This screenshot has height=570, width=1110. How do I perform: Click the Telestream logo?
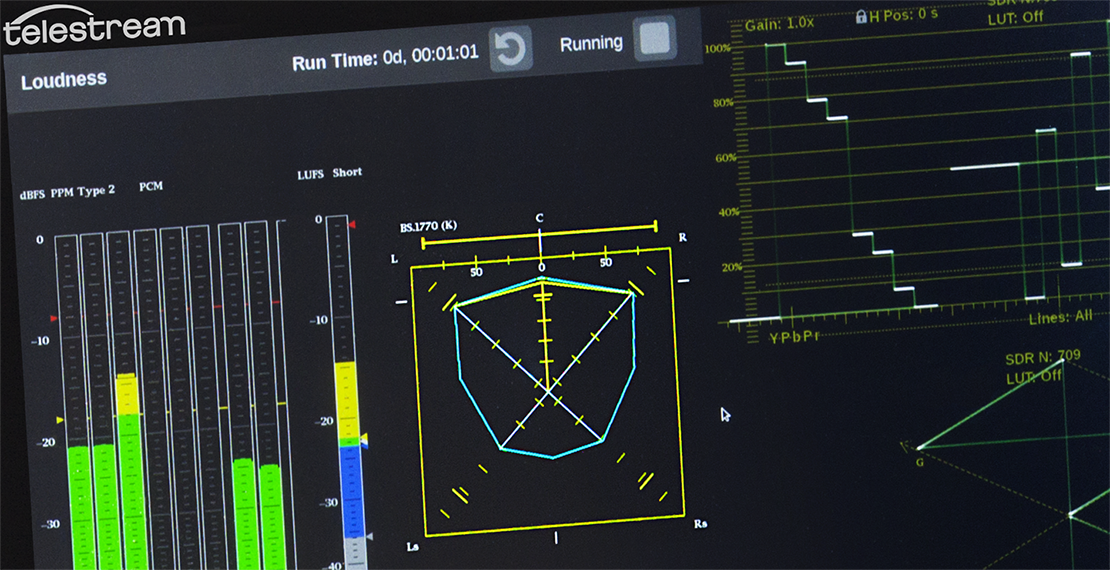(94, 27)
